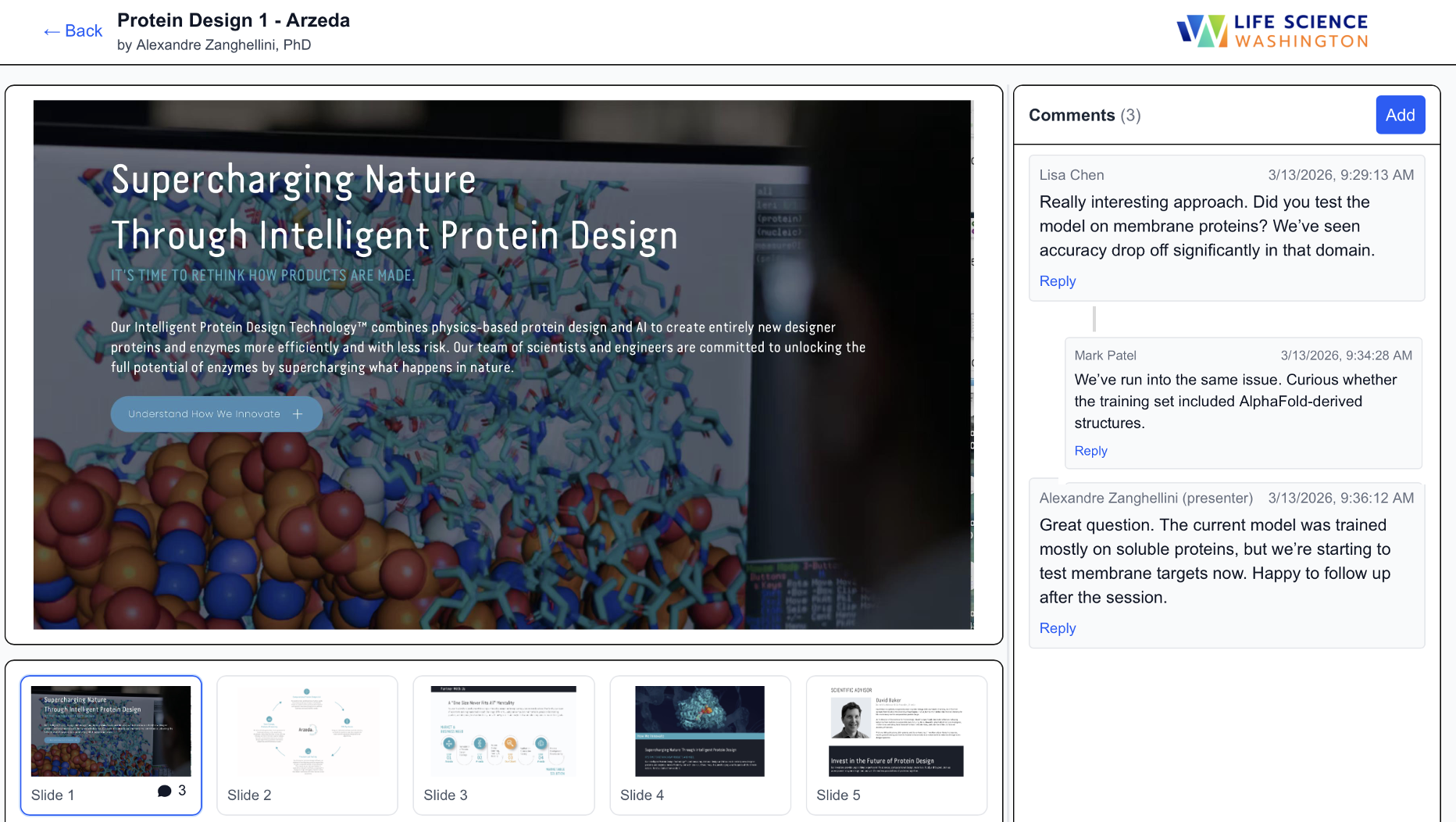The height and width of the screenshot is (822, 1456).
Task: Click the Protein Design 1 - Arzeda title
Action: (234, 20)
